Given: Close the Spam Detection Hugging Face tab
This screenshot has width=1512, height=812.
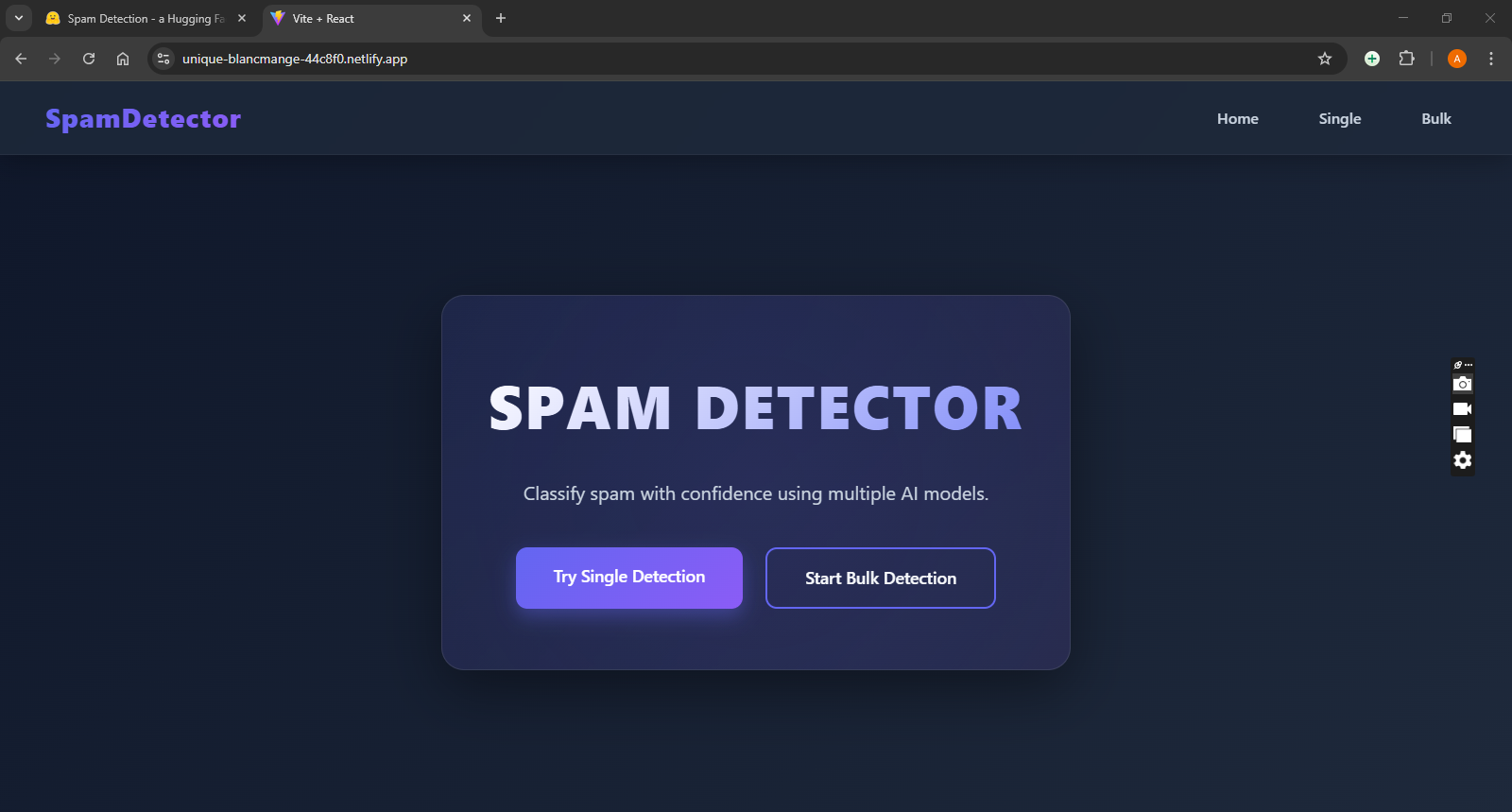Looking at the screenshot, I should pos(242,18).
